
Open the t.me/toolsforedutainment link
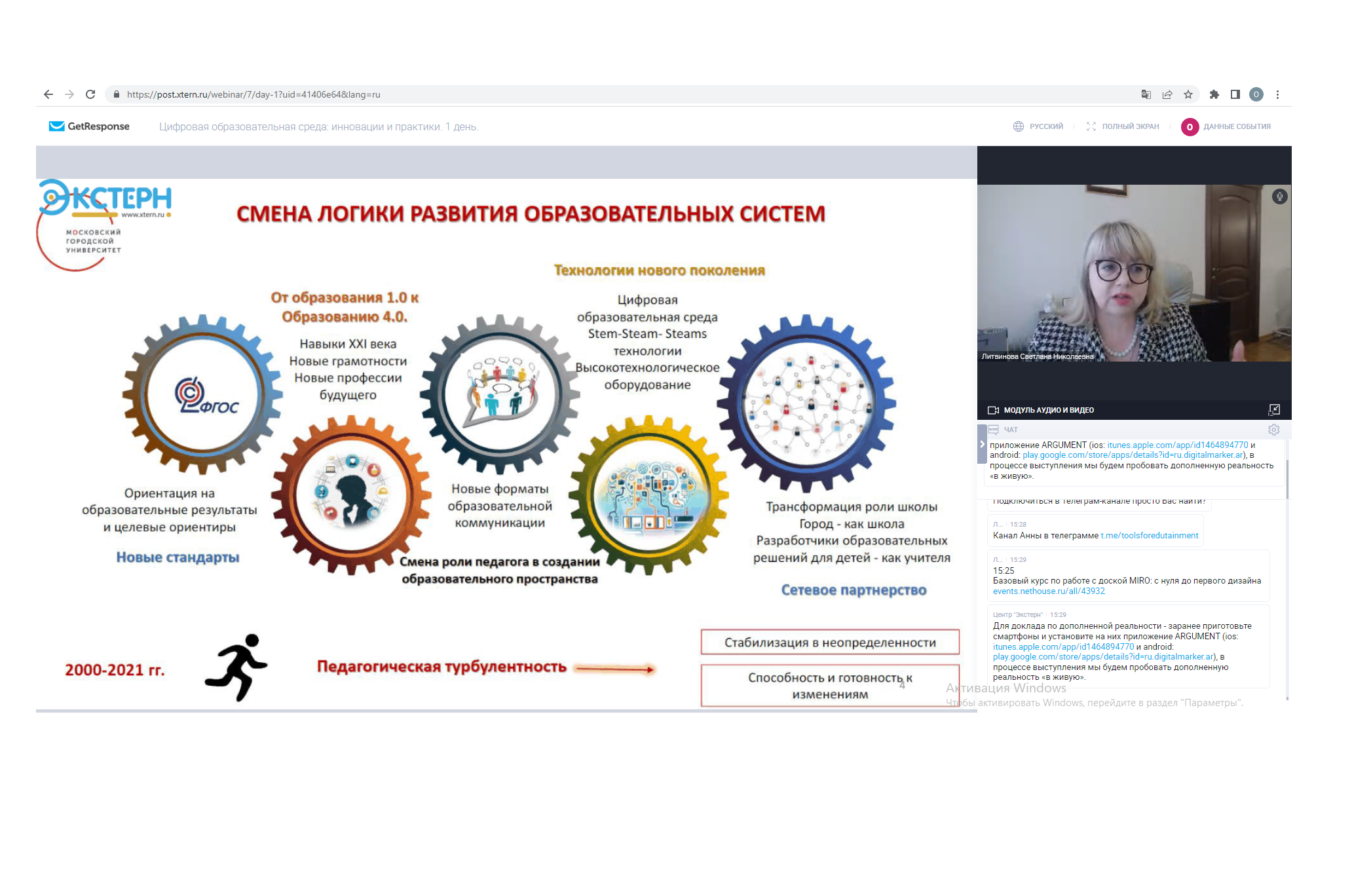[x=1149, y=536]
